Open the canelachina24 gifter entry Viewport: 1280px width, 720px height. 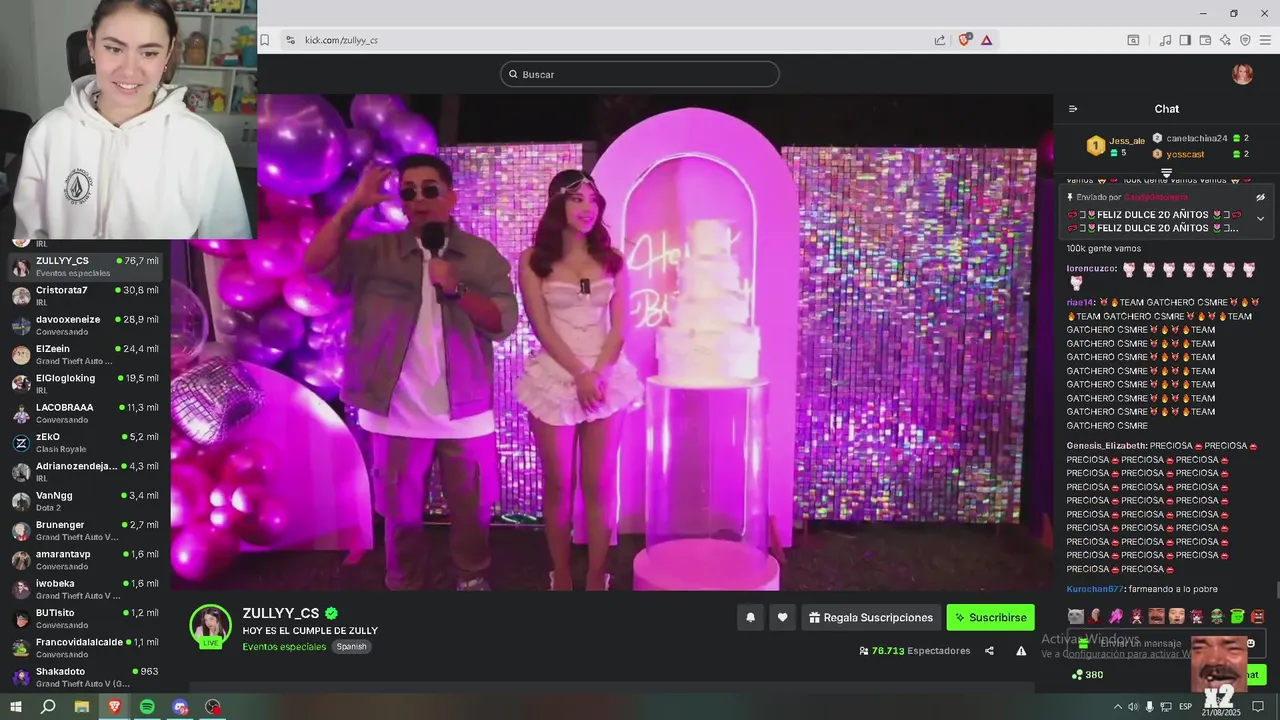[1200, 138]
